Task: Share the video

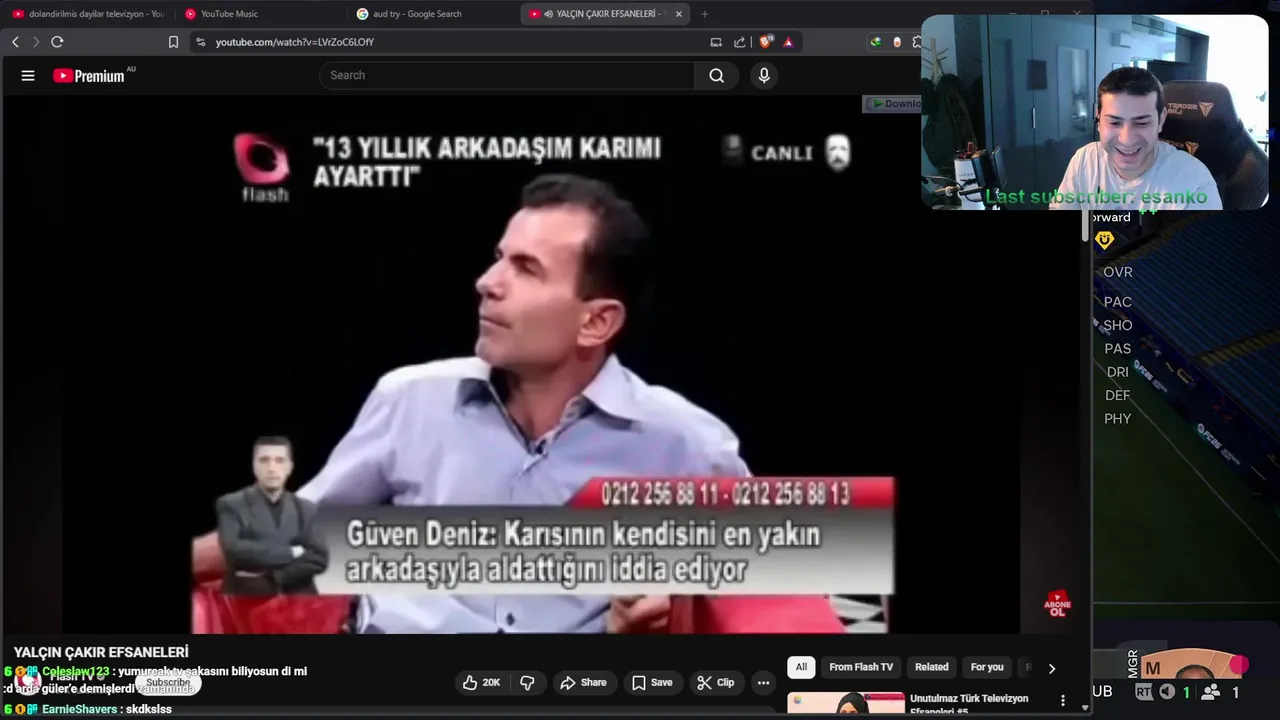Action: [x=583, y=682]
